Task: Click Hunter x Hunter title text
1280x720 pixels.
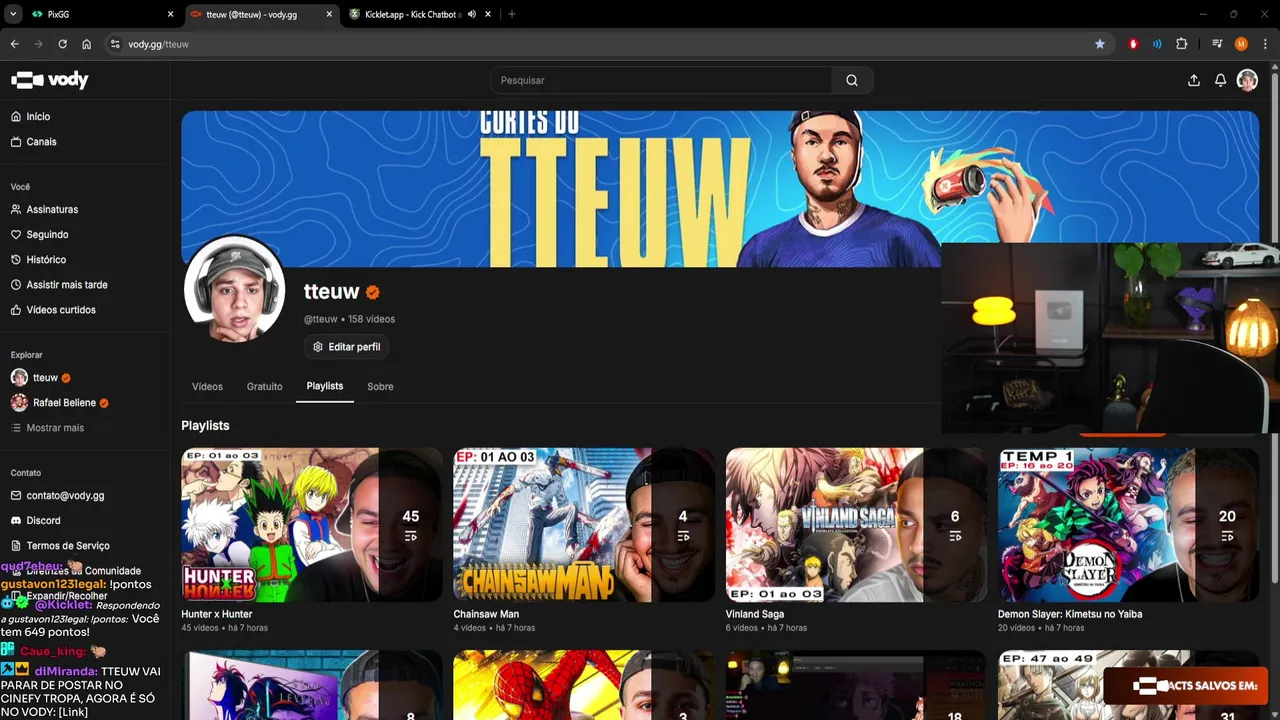Action: click(x=216, y=614)
